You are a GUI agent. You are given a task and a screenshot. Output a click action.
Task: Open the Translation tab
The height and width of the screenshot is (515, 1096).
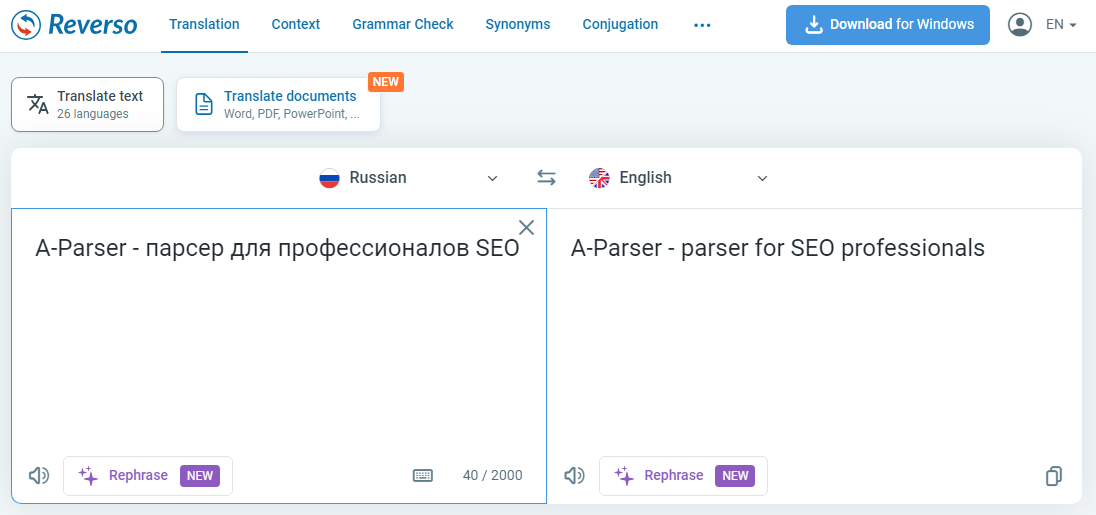204,24
